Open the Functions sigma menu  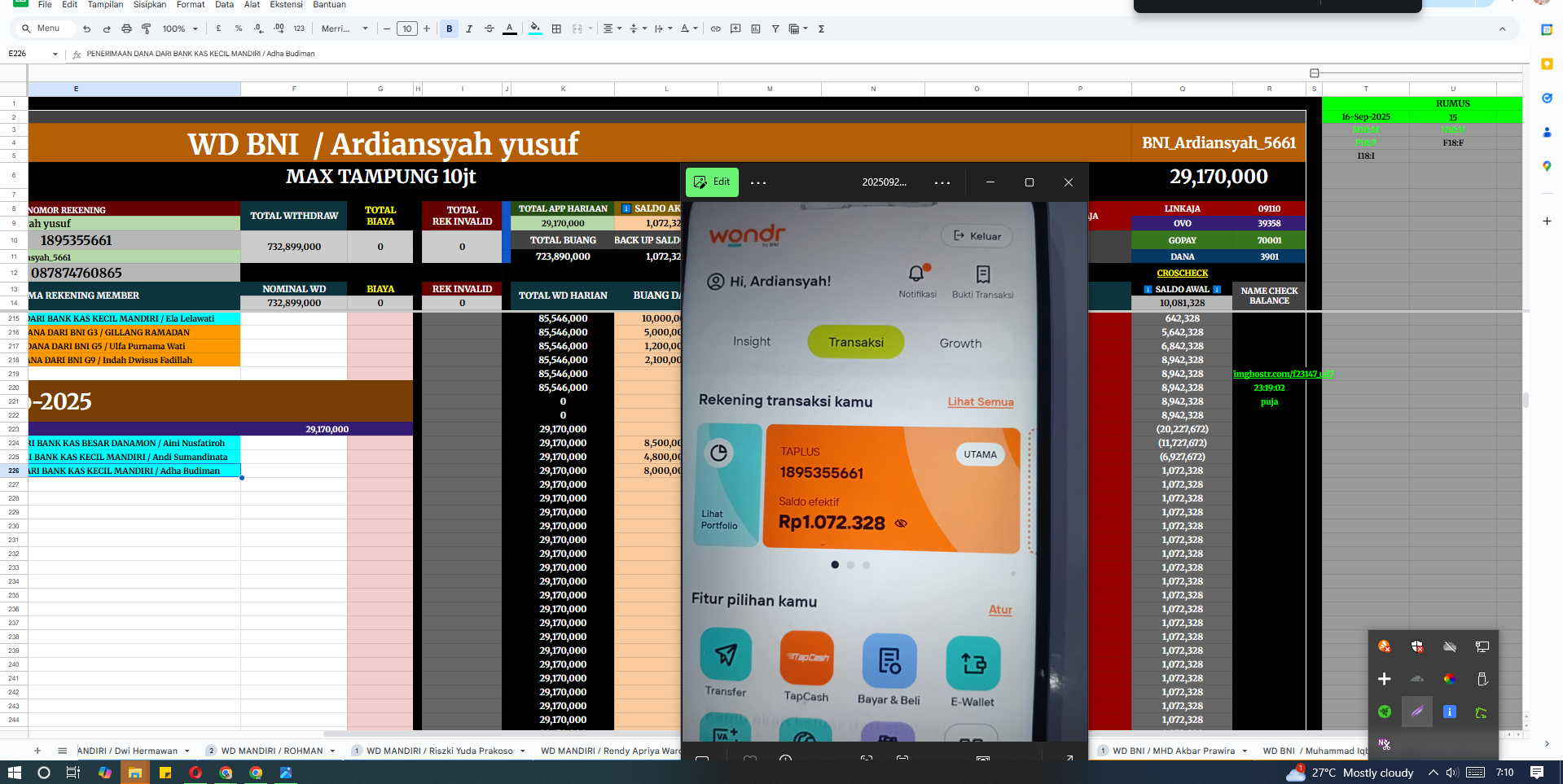[821, 28]
